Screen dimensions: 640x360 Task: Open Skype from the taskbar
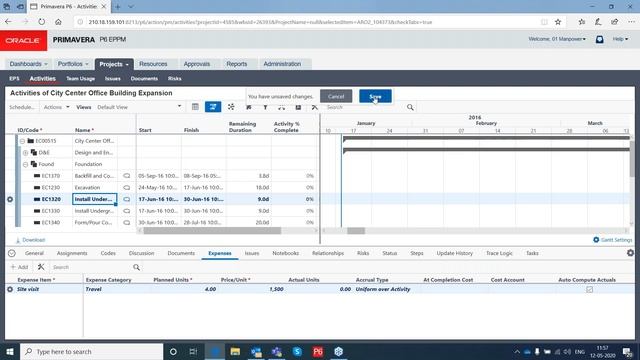coord(297,351)
